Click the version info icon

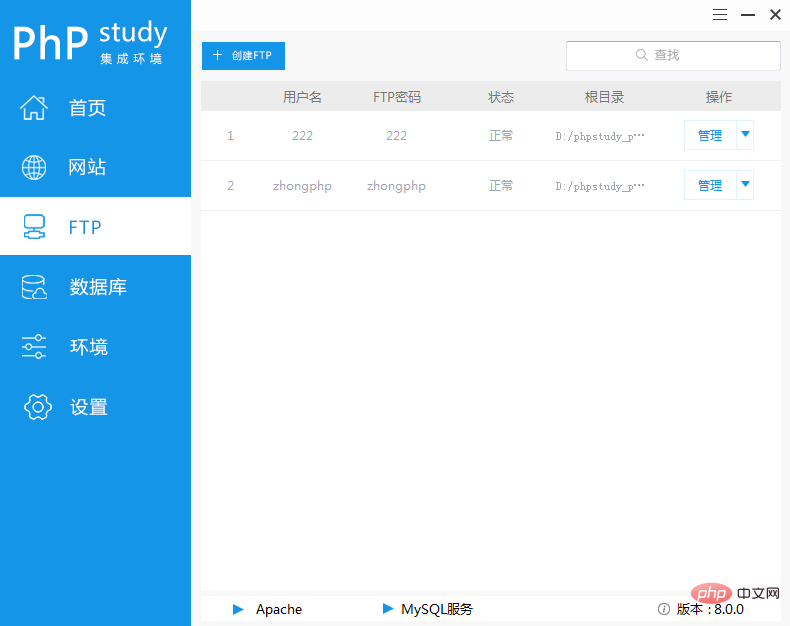(x=663, y=609)
